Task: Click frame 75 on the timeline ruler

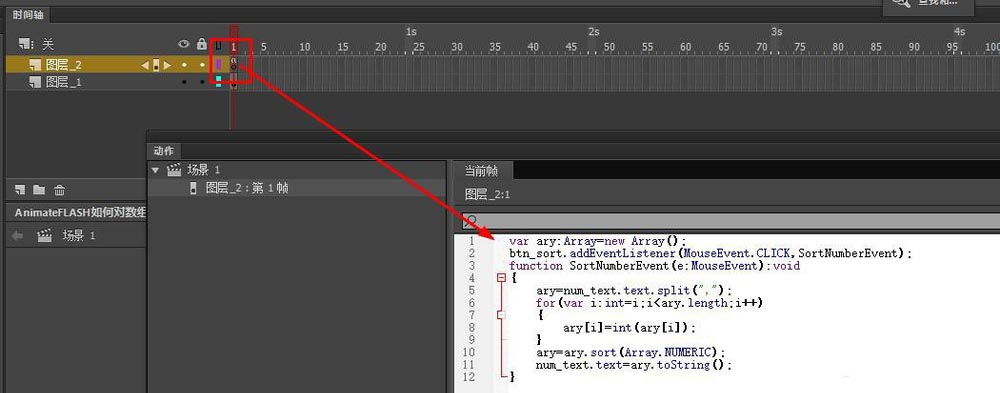Action: tap(800, 47)
